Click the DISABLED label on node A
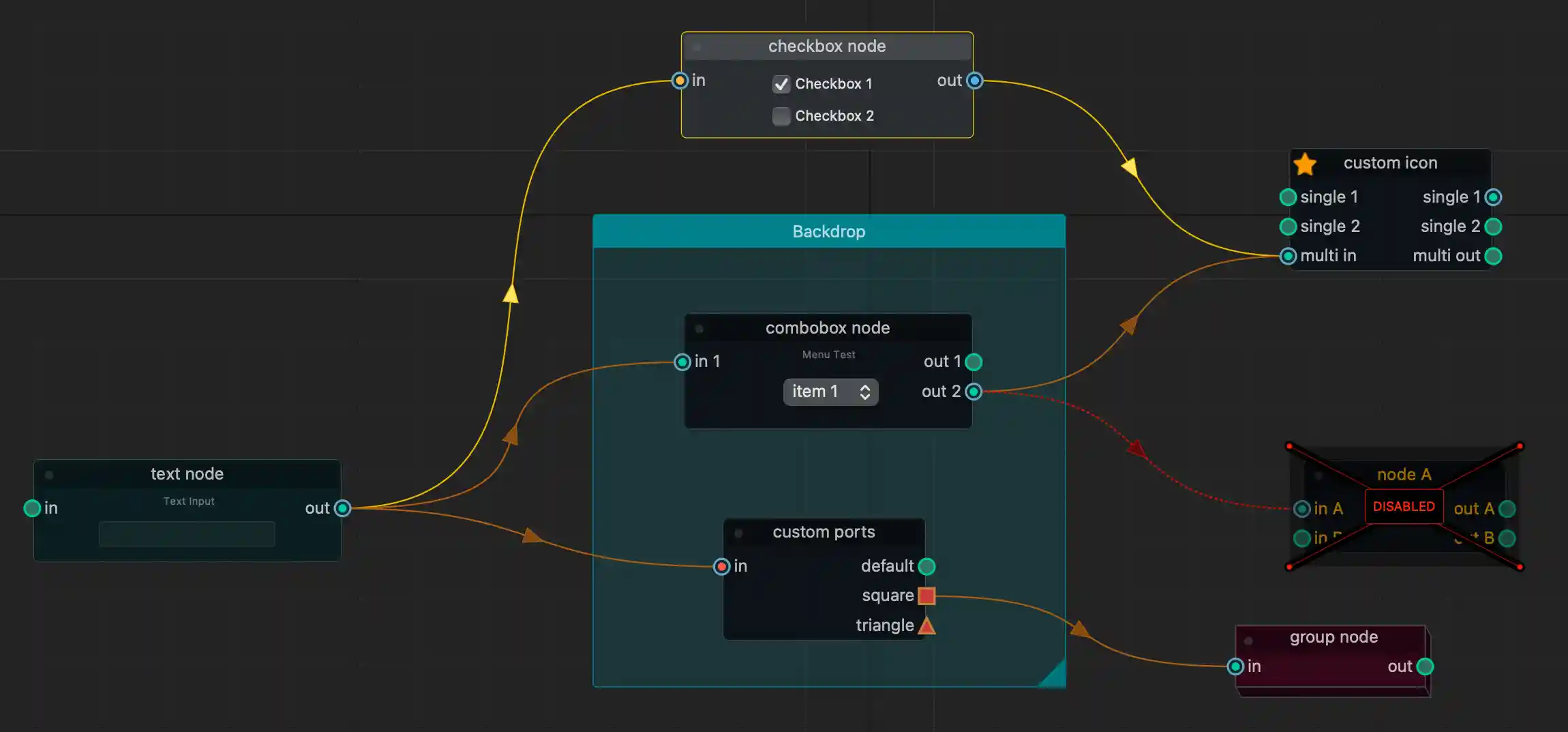Viewport: 1568px width, 732px height. [1404, 506]
